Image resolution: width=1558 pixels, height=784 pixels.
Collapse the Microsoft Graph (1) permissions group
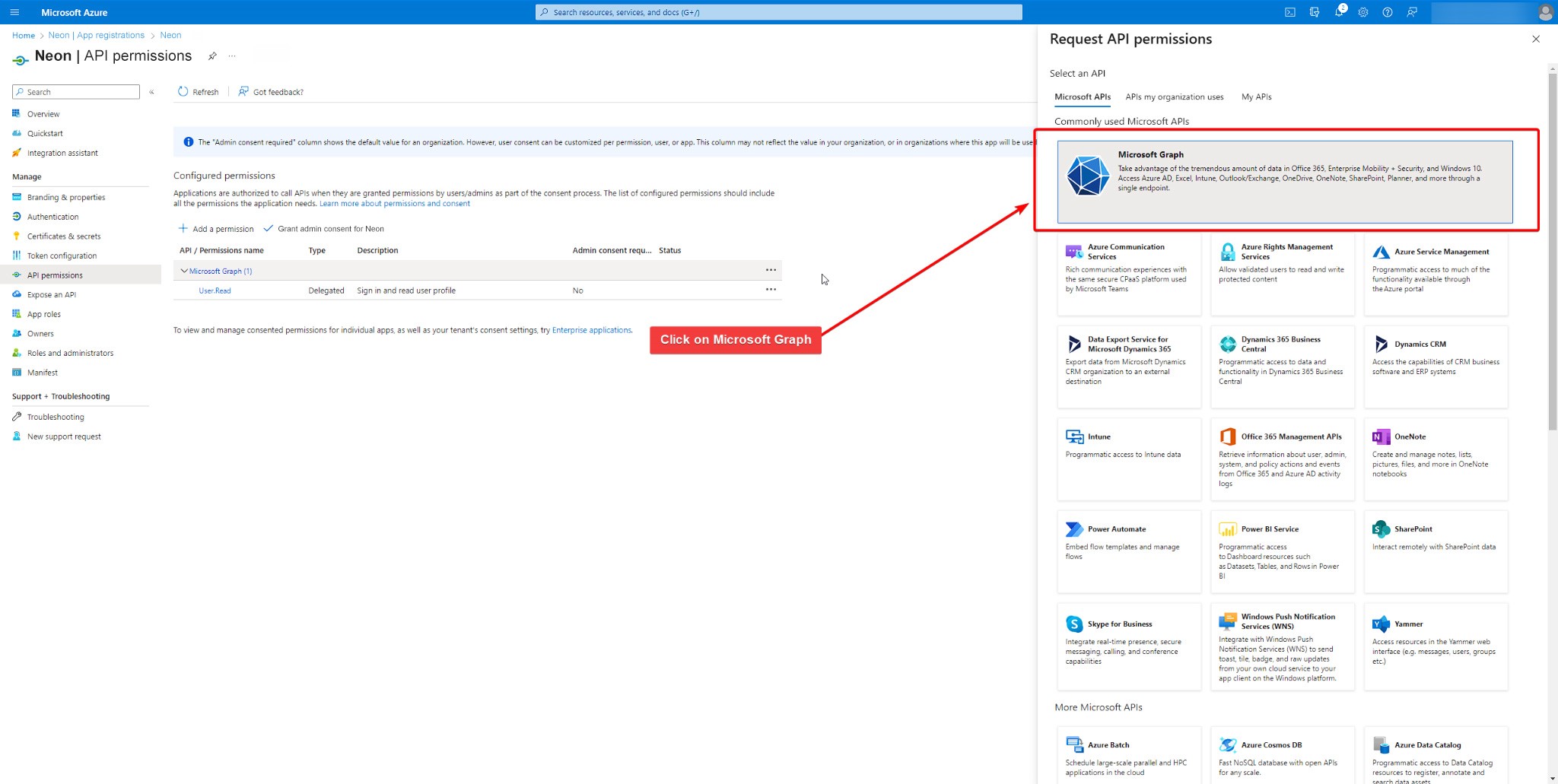pyautogui.click(x=184, y=271)
